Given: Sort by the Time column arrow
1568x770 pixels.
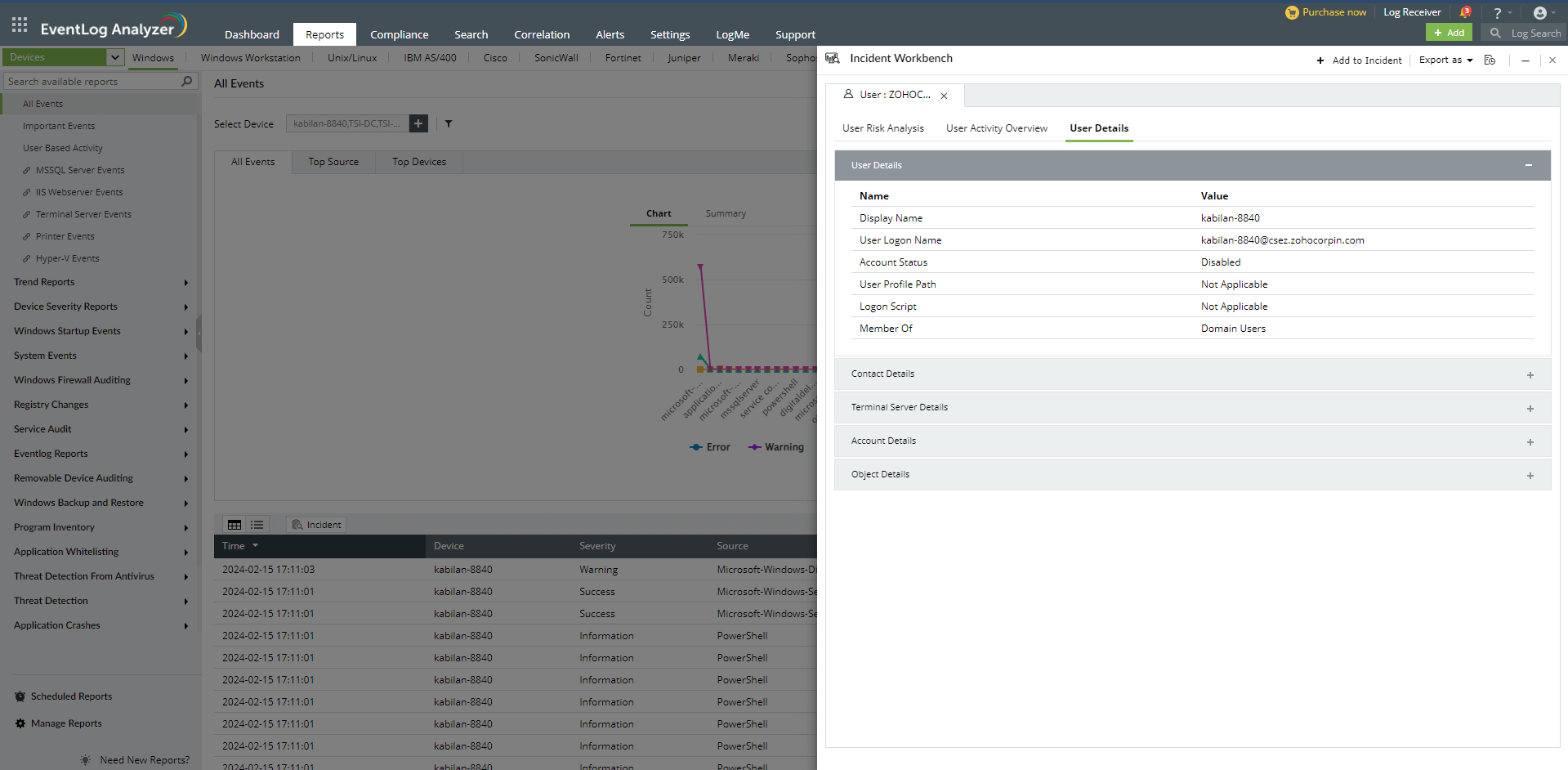Looking at the screenshot, I should 255,545.
